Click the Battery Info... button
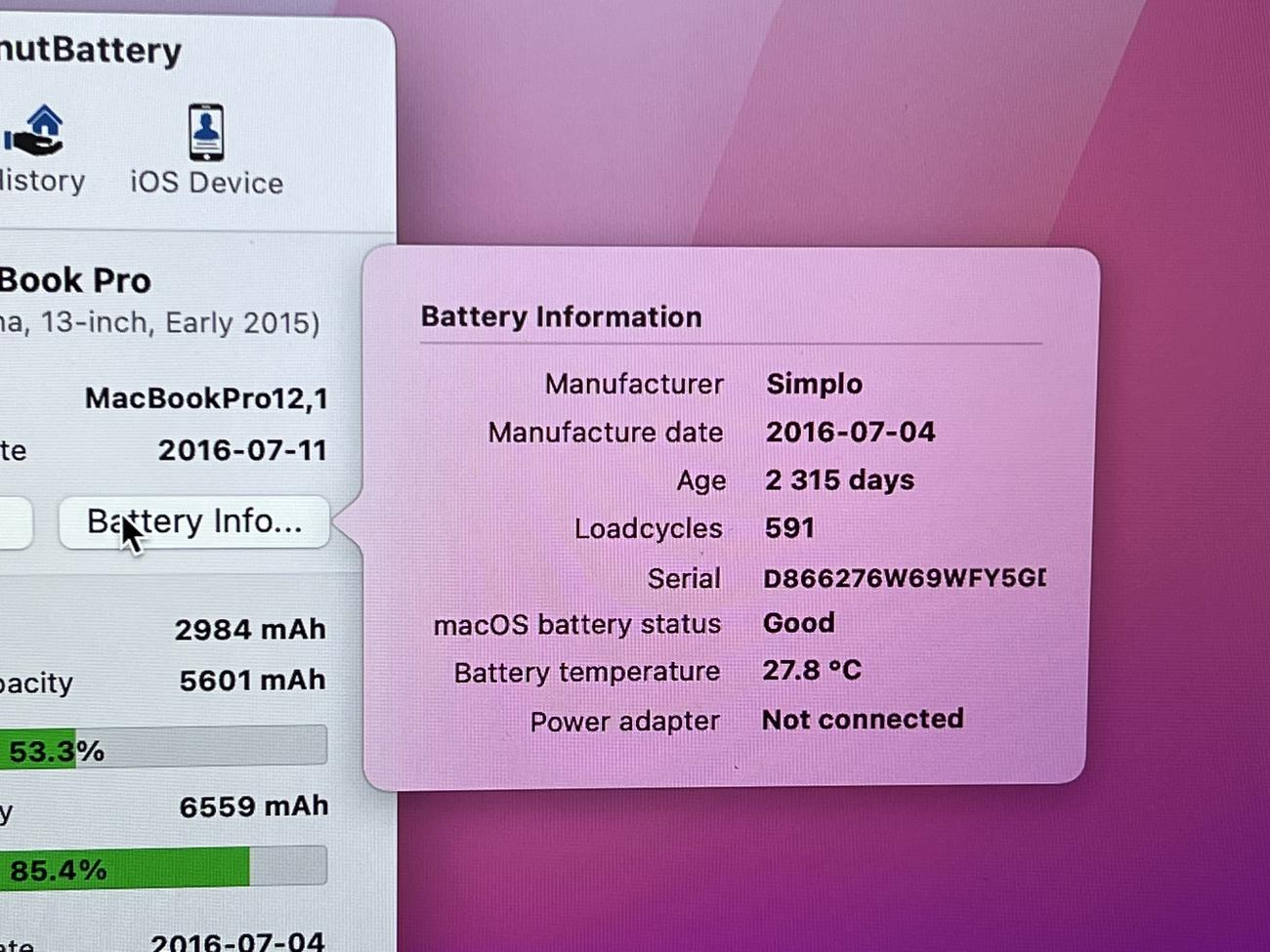Screen dimensions: 1270x952 click(x=193, y=522)
